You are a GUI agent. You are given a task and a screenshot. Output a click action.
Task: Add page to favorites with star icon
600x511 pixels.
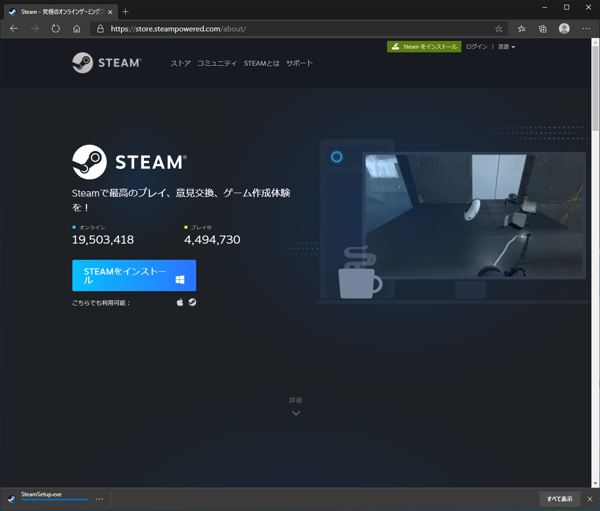point(498,29)
